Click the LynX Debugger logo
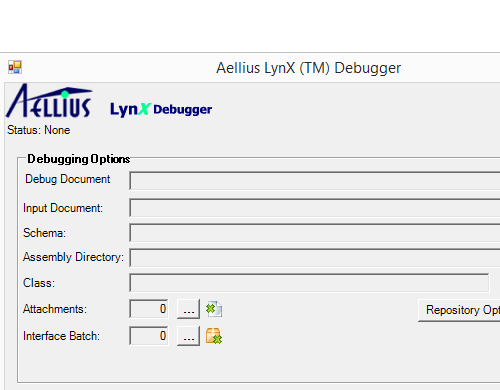 coord(161,109)
